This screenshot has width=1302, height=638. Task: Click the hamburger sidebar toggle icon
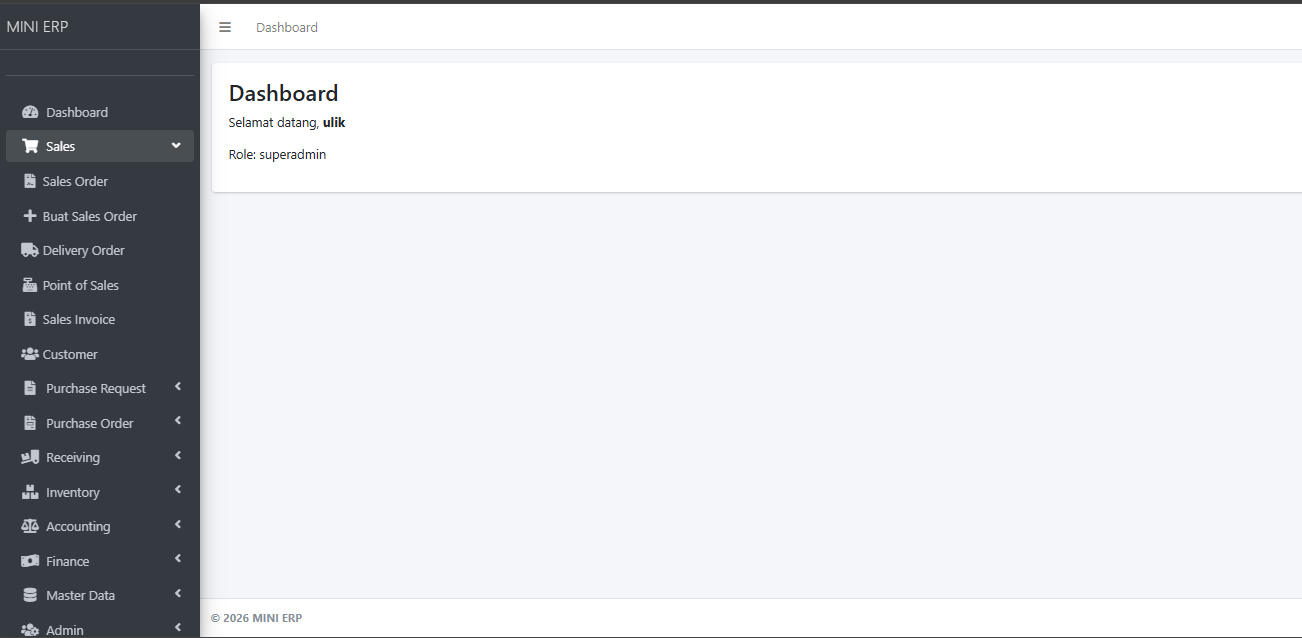(x=225, y=27)
